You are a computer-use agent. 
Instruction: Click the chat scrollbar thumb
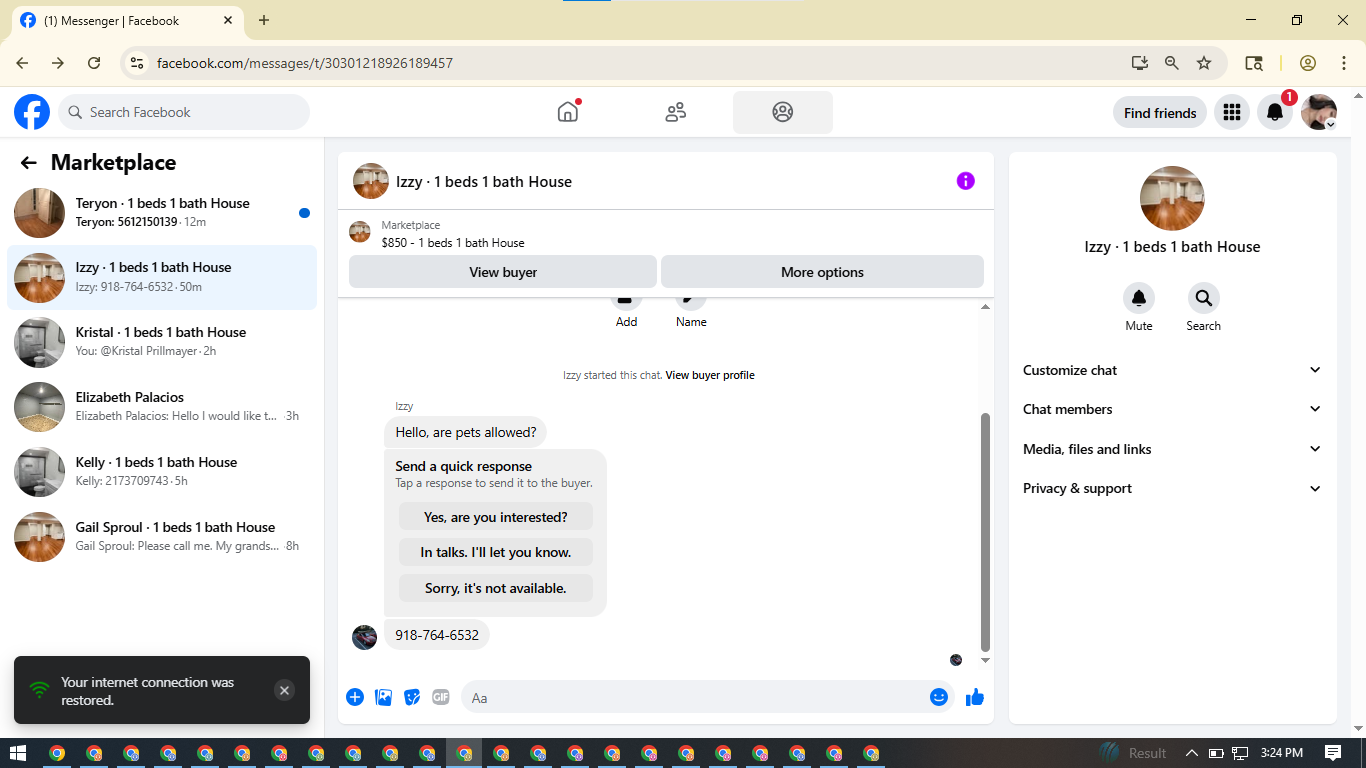(x=985, y=531)
